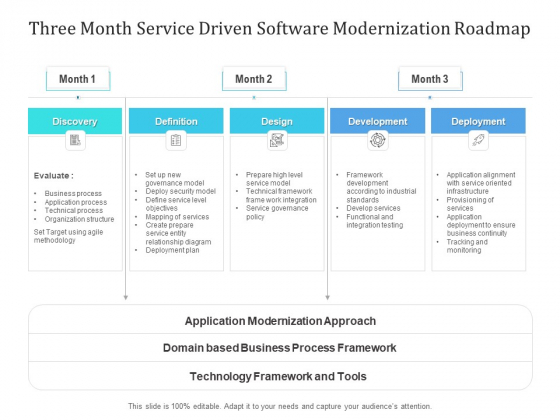This screenshot has height=420, width=560.
Task: Click the Definition phase checklist icon
Action: point(176,140)
